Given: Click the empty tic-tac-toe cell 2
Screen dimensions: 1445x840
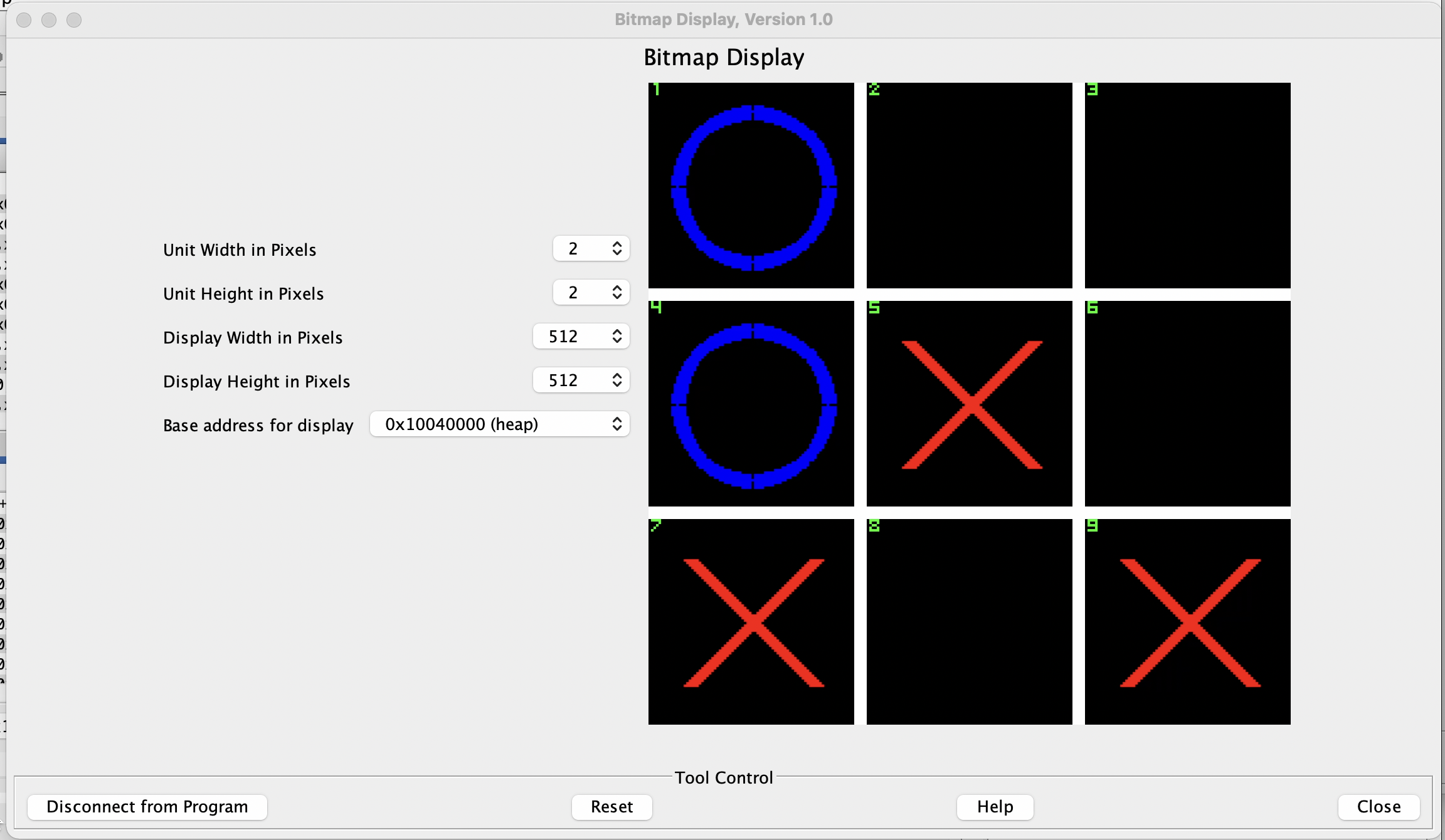Looking at the screenshot, I should click(970, 186).
